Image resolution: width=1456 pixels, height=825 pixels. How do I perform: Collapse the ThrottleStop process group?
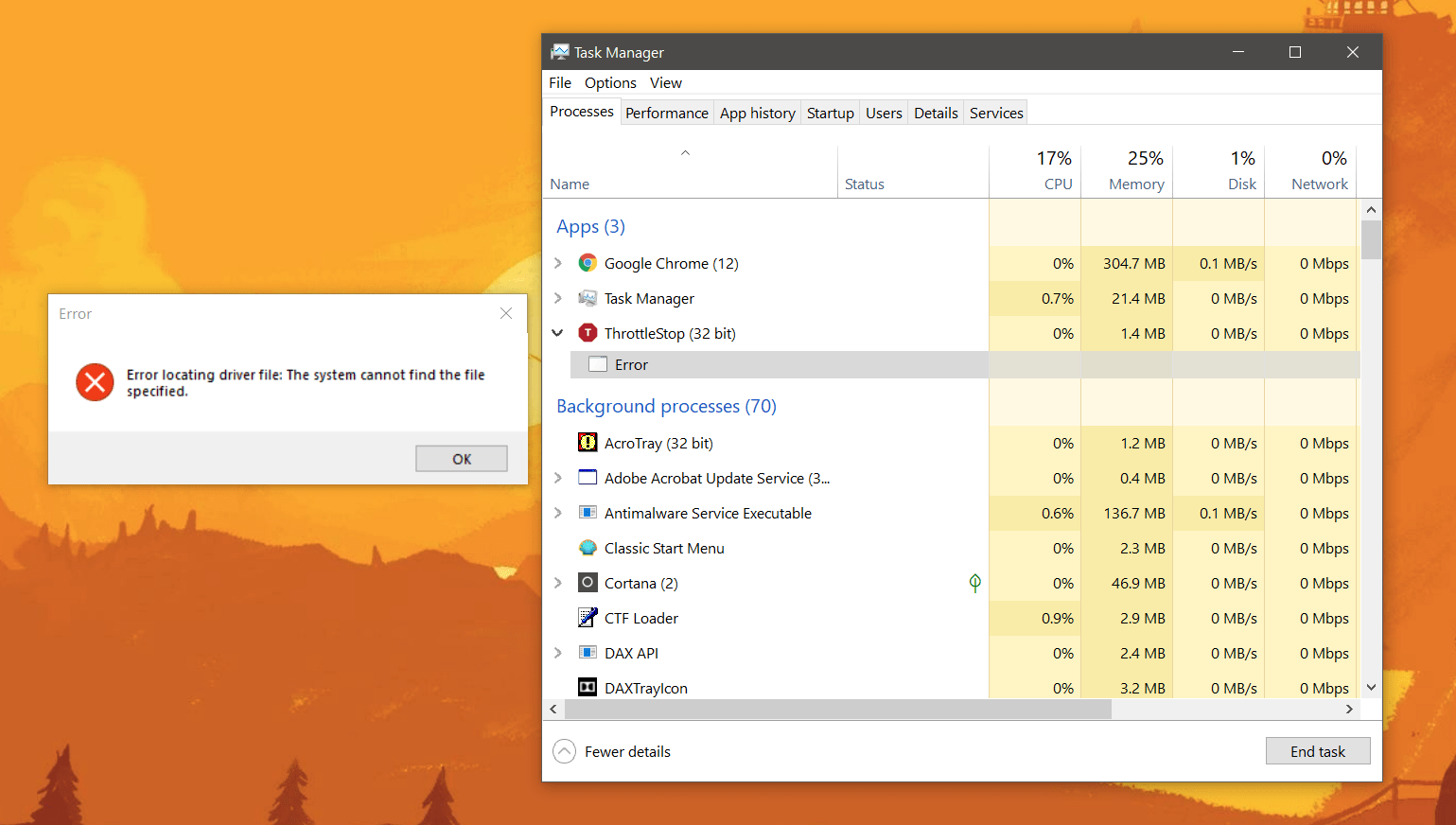click(x=557, y=333)
